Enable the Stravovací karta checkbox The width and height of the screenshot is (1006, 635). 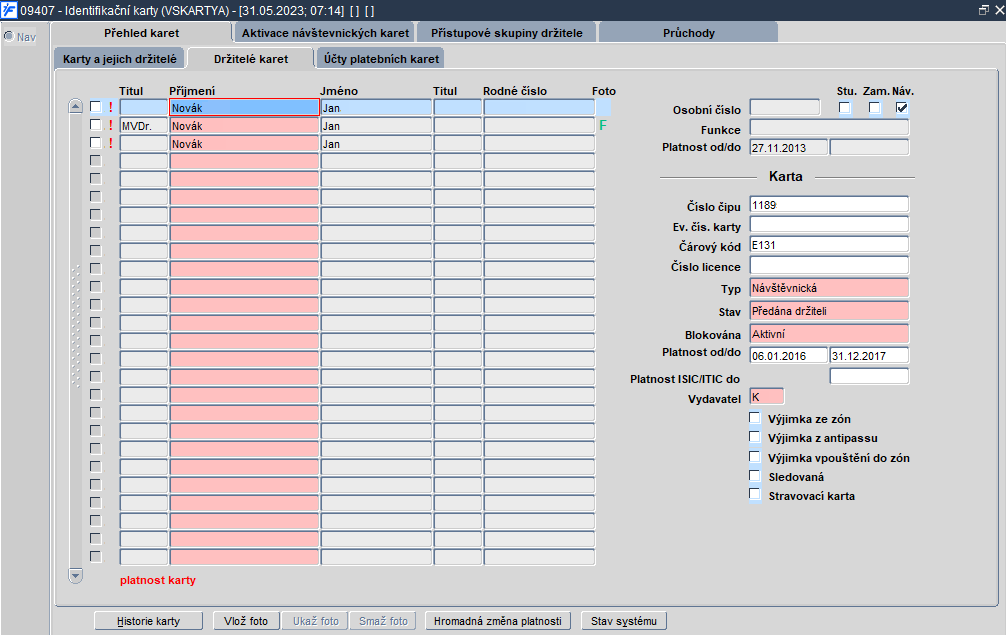(754, 495)
